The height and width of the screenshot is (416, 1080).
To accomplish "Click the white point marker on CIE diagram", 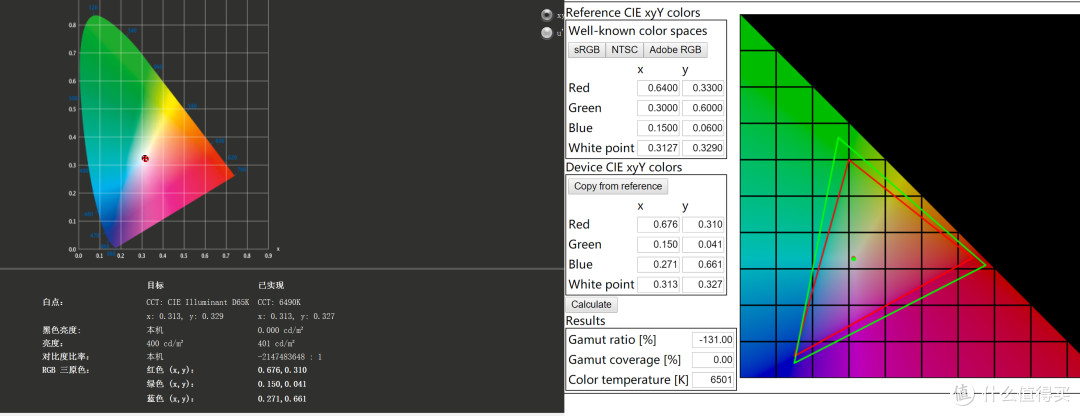I will (145, 158).
